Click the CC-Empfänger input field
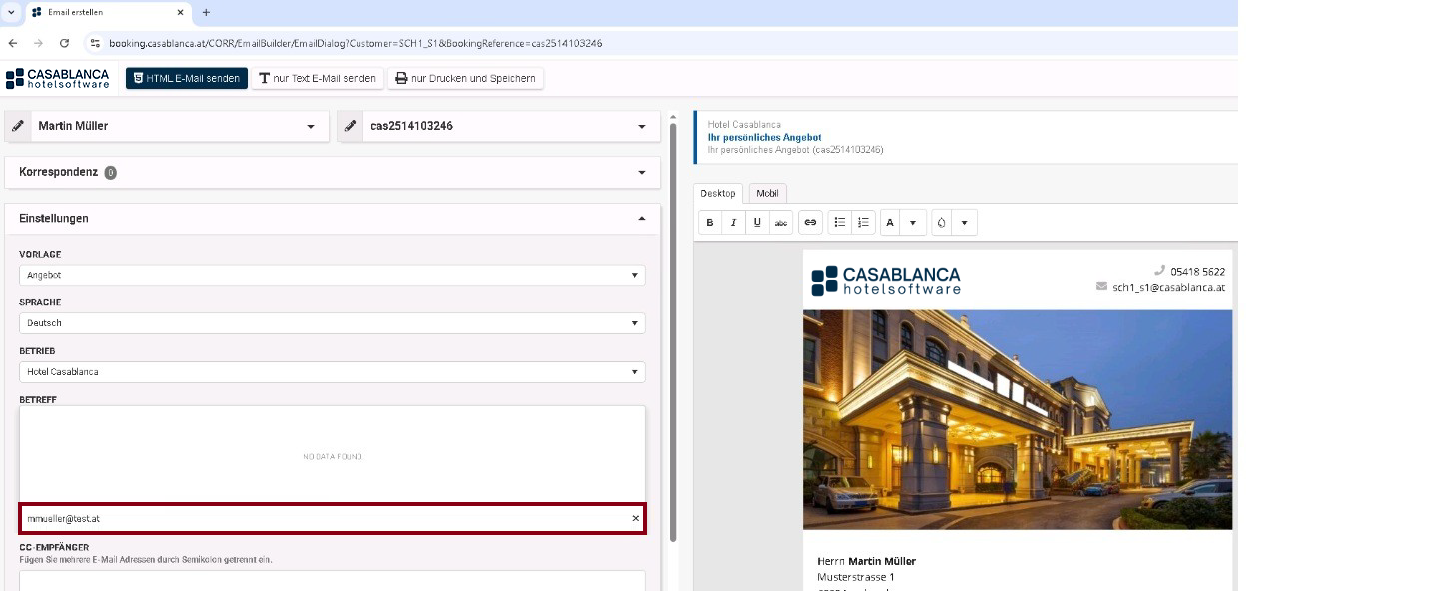The image size is (1429, 591). [x=332, y=580]
